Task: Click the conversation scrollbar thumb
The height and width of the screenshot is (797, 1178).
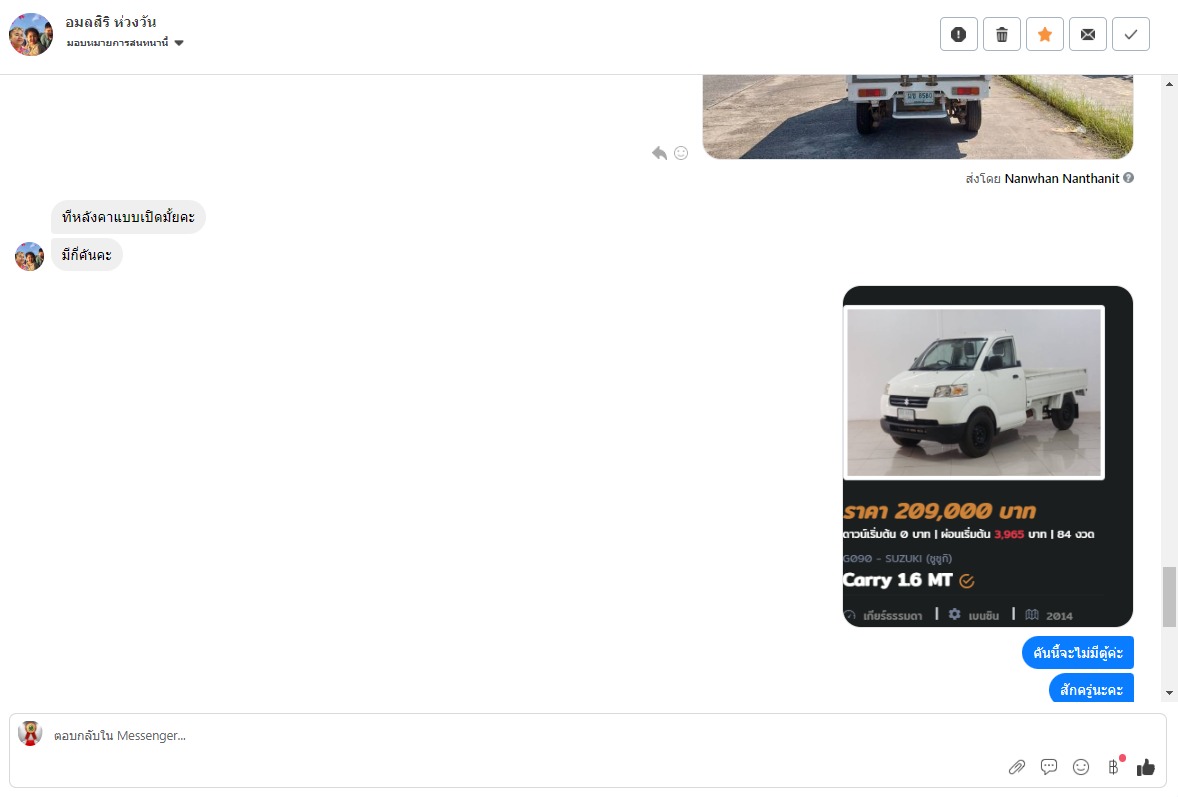Action: click(x=1169, y=596)
